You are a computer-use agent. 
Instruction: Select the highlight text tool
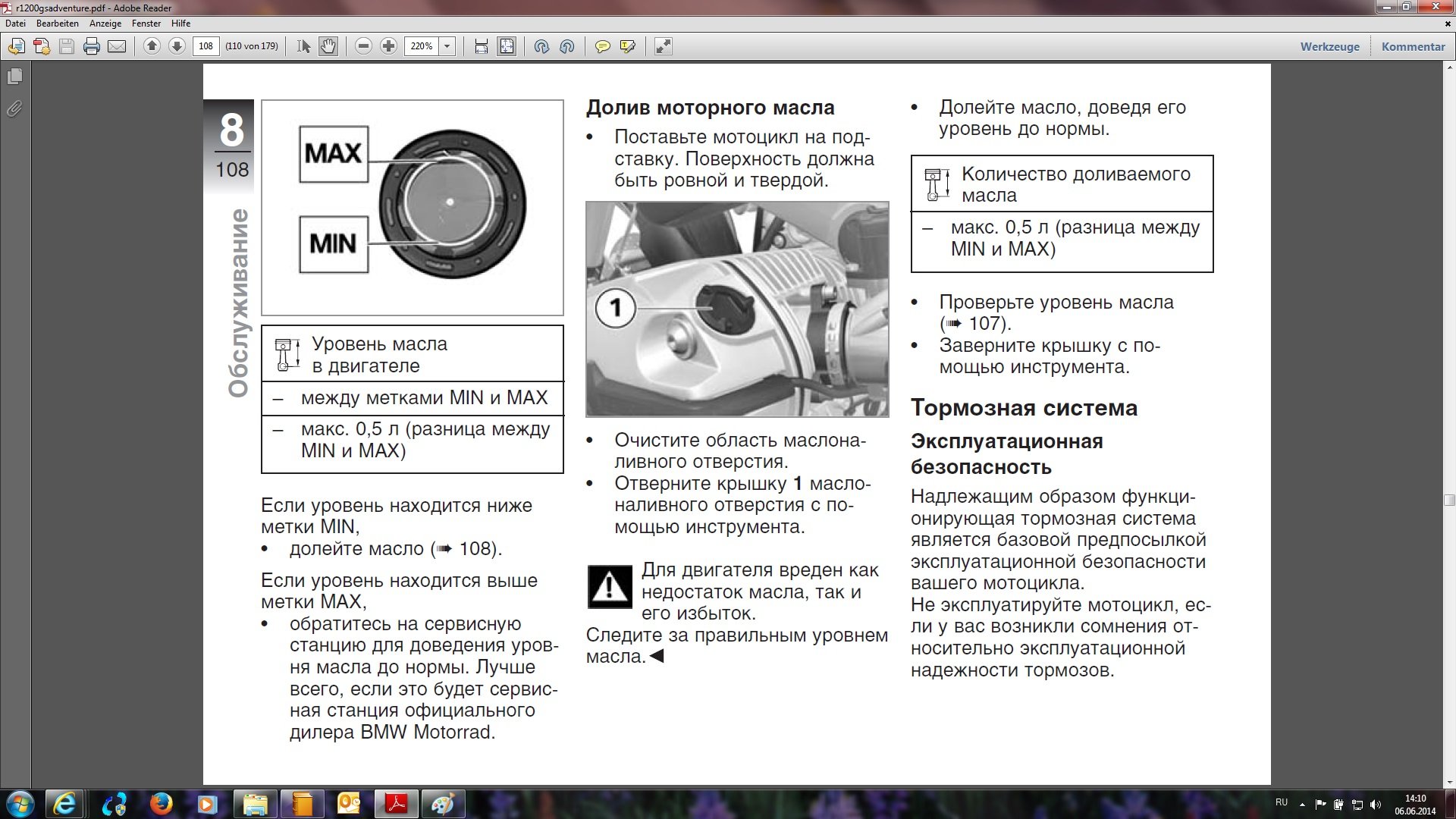click(627, 46)
